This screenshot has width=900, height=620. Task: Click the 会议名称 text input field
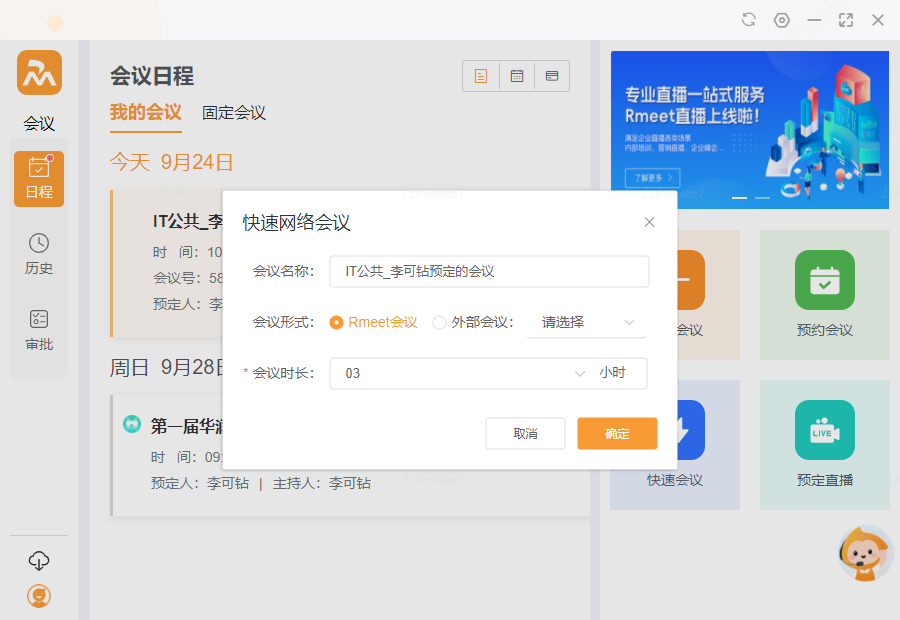click(489, 271)
